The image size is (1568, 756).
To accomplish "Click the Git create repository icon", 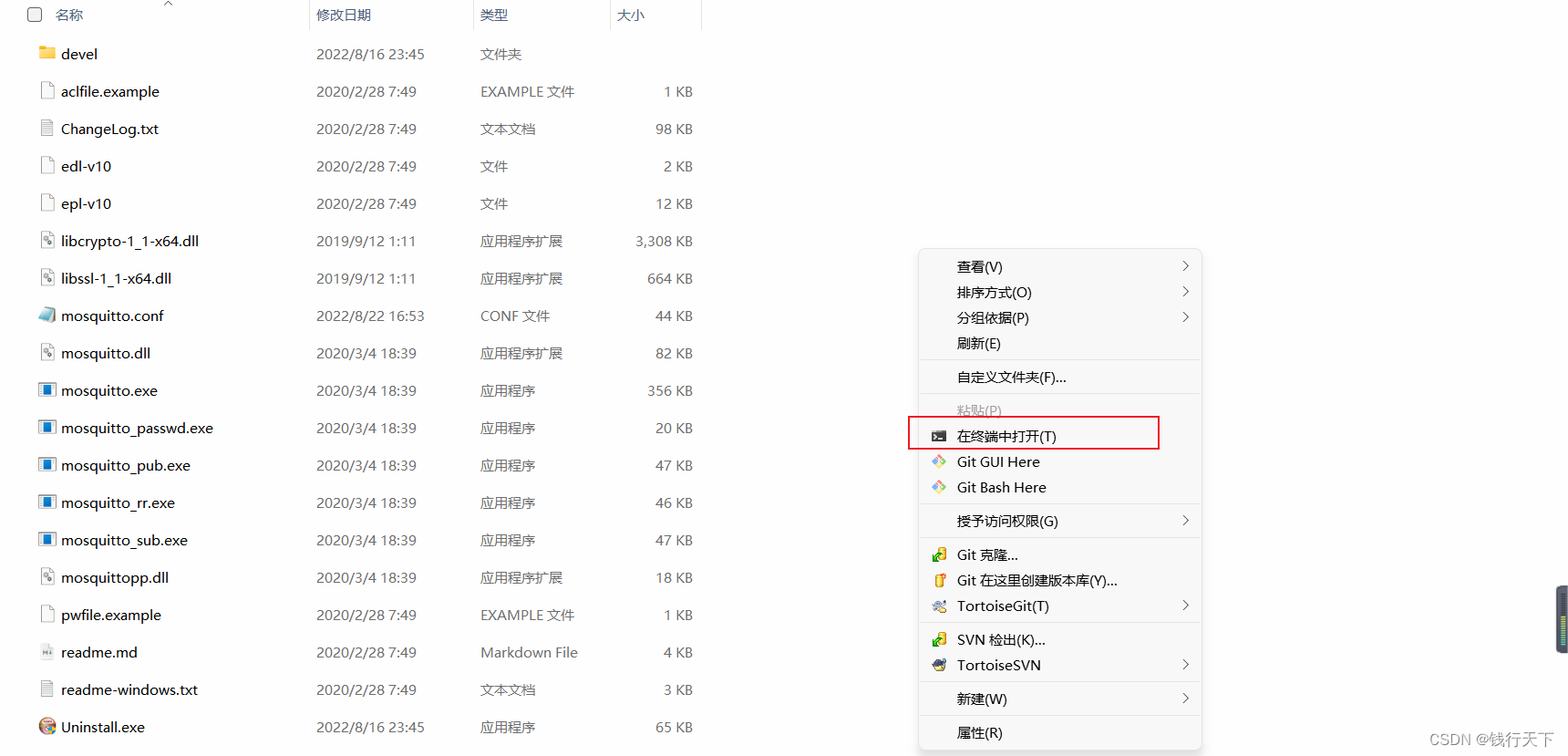I will coord(939,580).
